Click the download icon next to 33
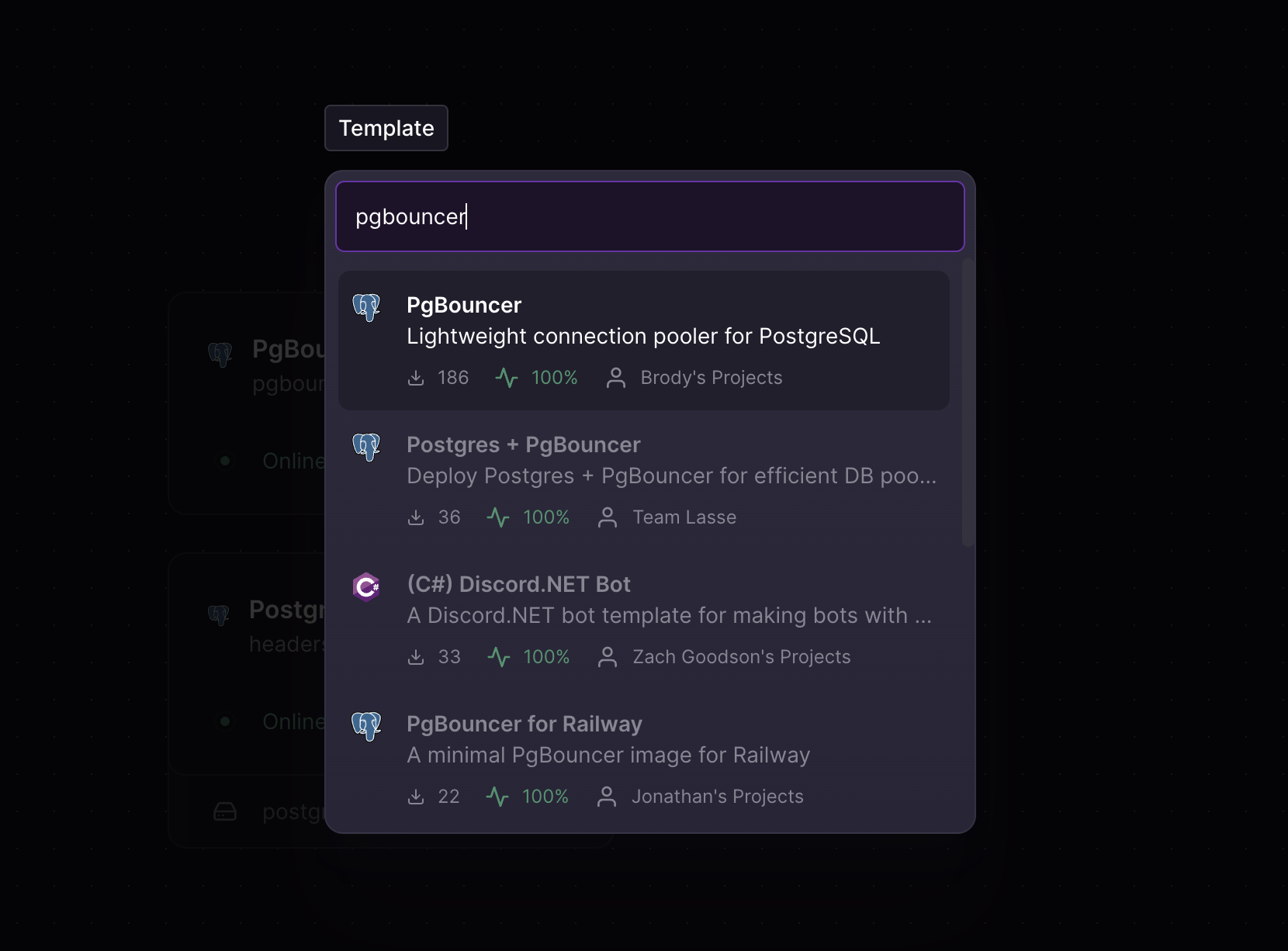 [416, 657]
